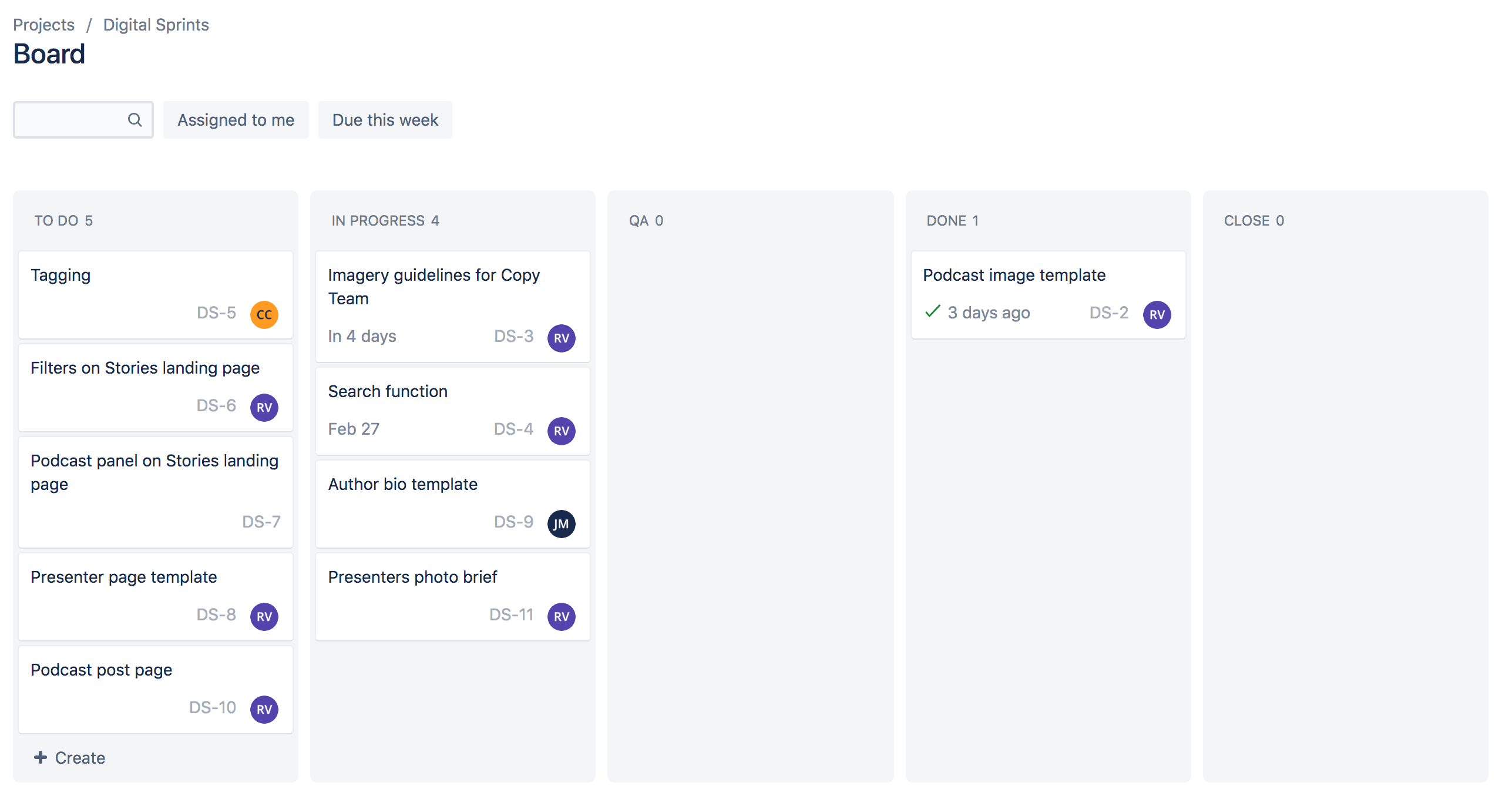Click the search icon to open search
1512x806 pixels.
134,120
